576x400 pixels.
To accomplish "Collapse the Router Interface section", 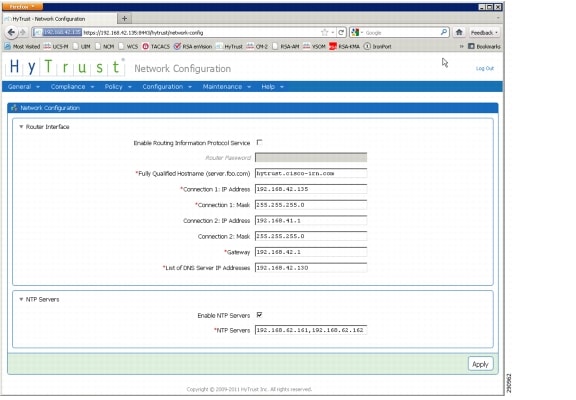I will click(21, 127).
